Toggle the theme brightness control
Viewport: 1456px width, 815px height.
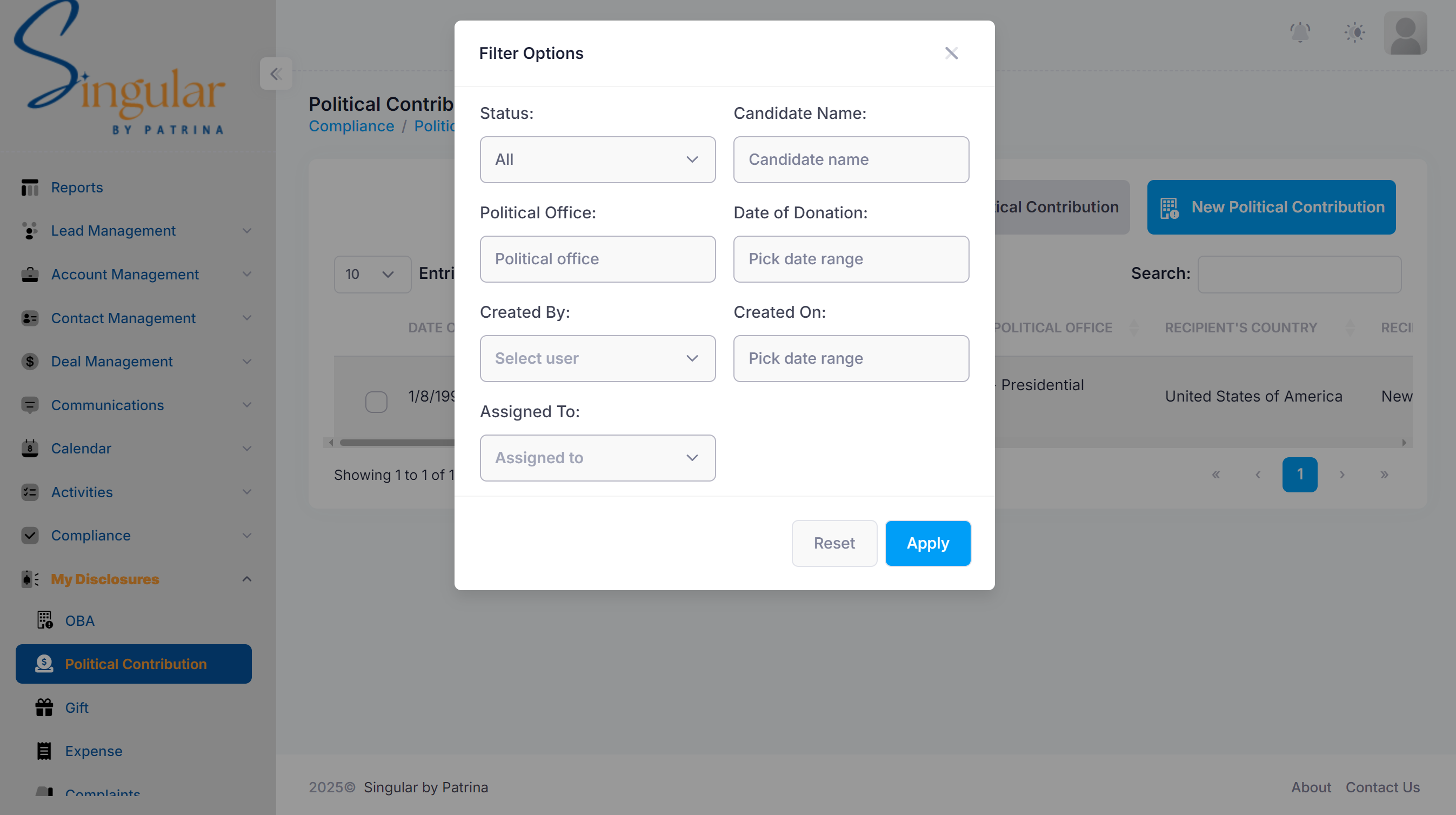pyautogui.click(x=1354, y=32)
